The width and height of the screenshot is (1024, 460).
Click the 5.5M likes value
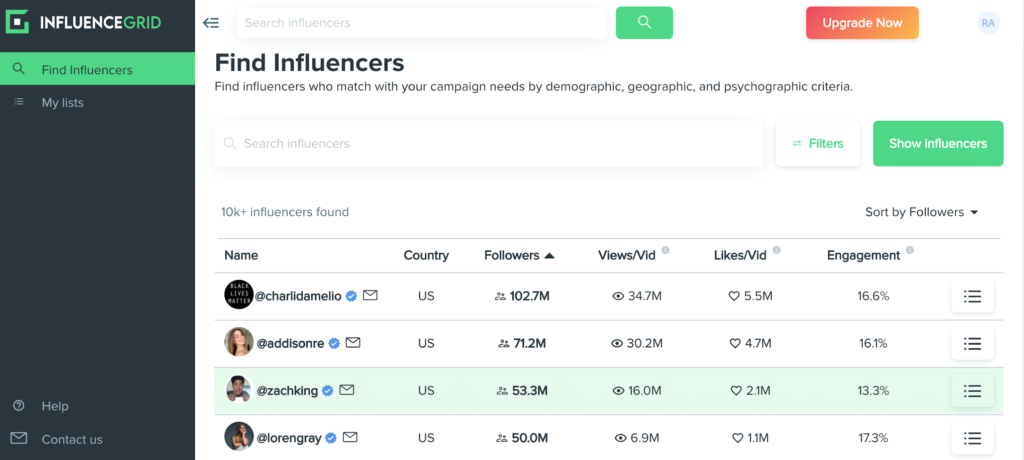pyautogui.click(x=758, y=296)
